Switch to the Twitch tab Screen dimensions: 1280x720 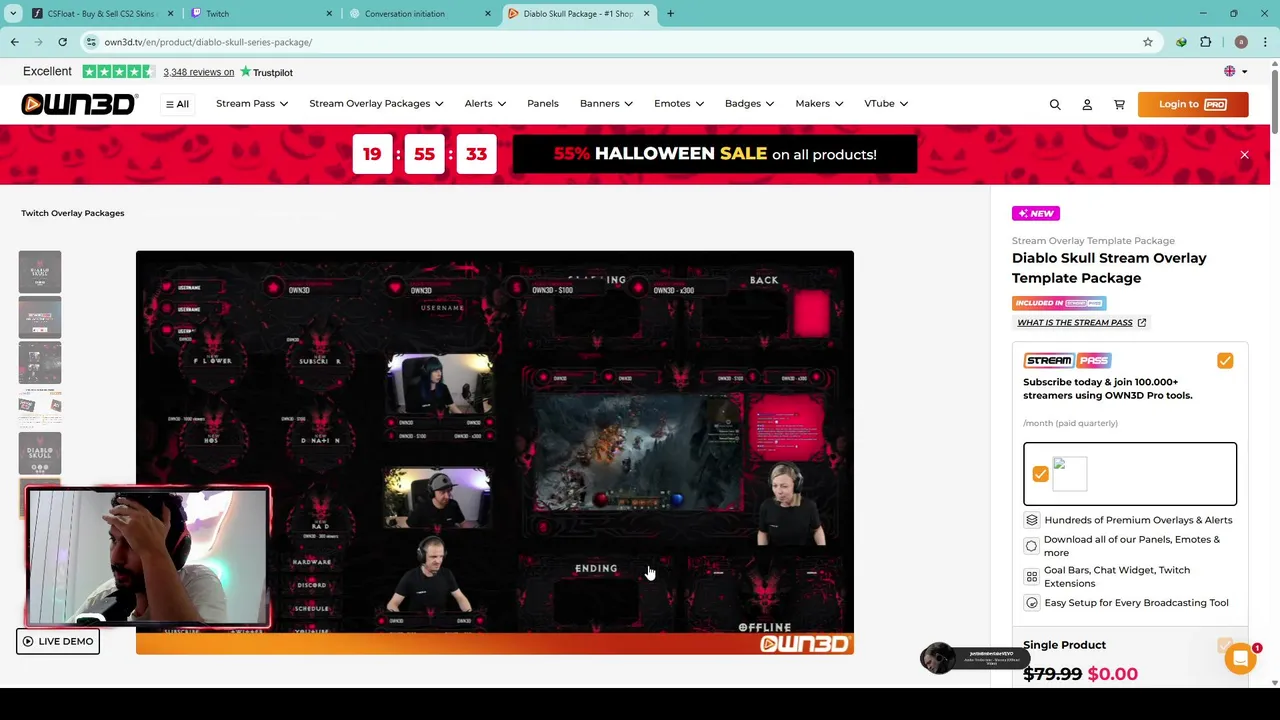pyautogui.click(x=260, y=14)
